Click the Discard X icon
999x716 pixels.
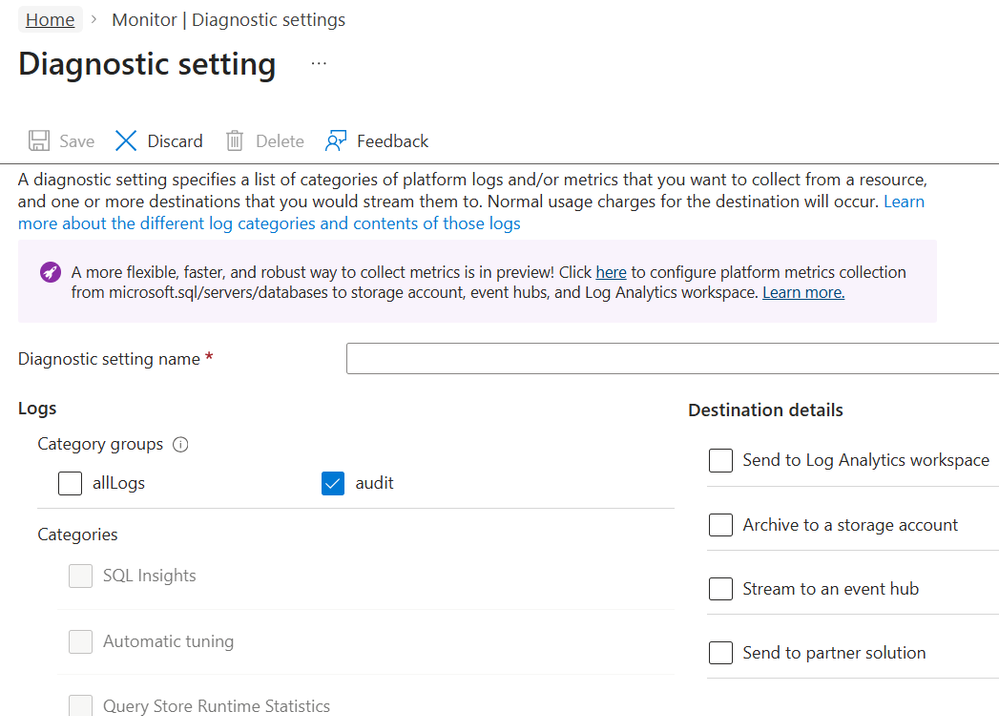pos(126,141)
